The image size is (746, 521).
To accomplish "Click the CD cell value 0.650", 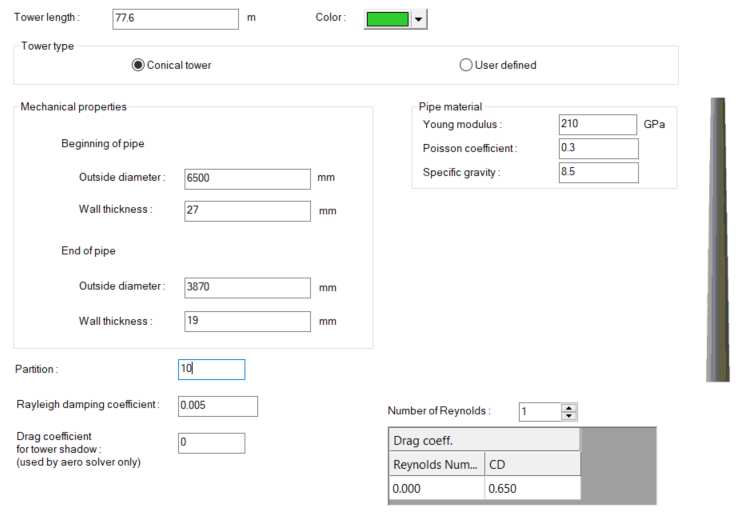I will pyautogui.click(x=531, y=488).
